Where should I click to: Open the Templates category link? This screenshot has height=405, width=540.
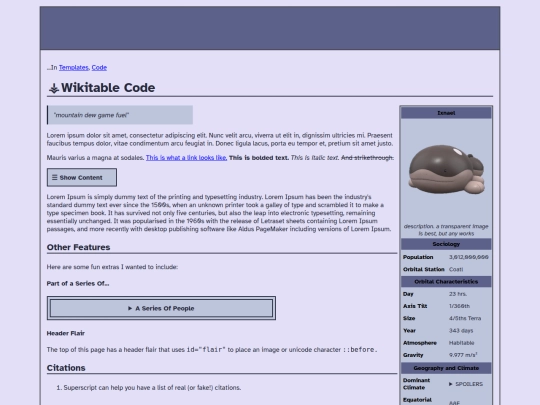coord(74,68)
